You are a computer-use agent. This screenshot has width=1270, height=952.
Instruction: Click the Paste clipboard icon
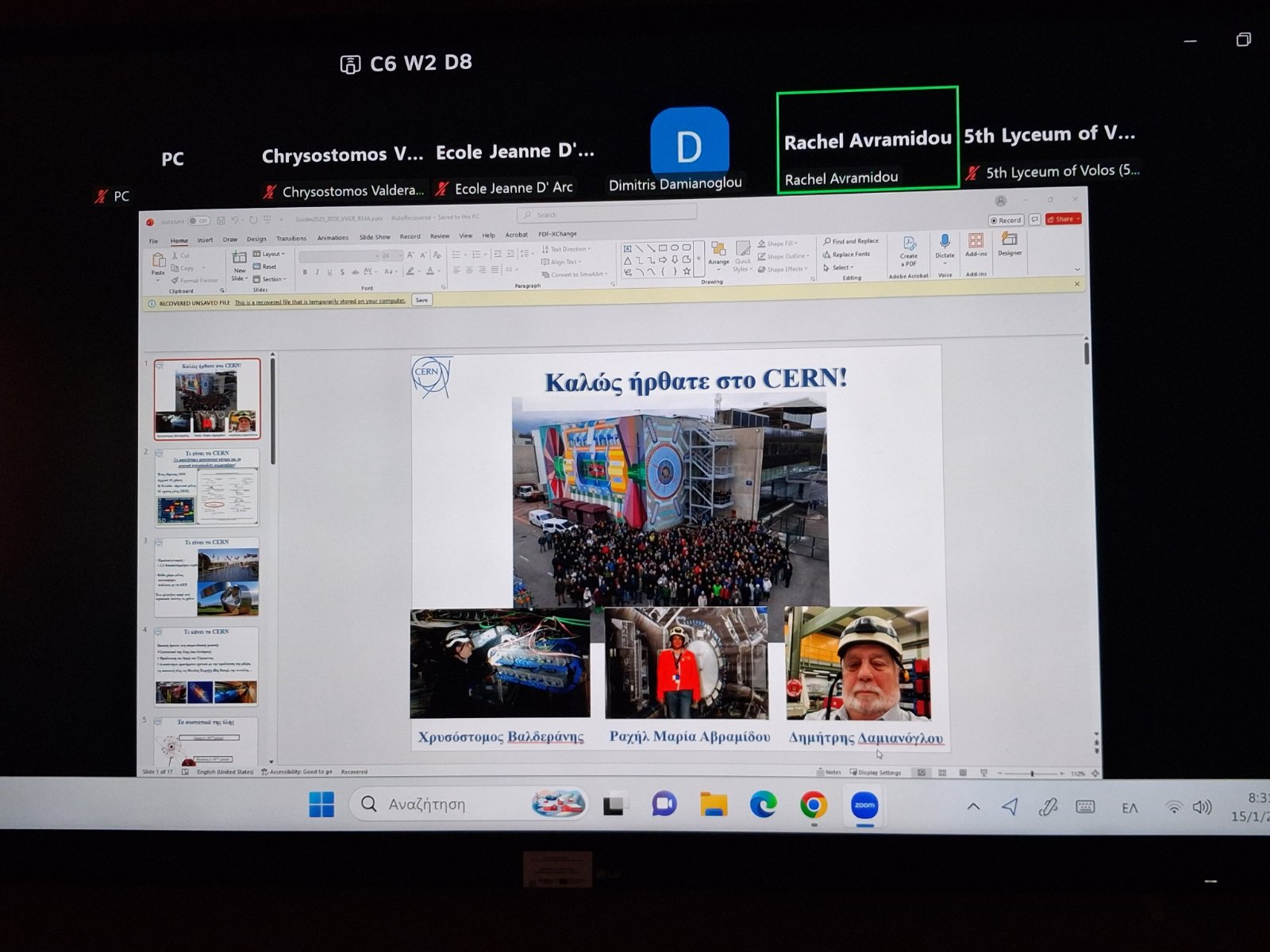tap(158, 262)
